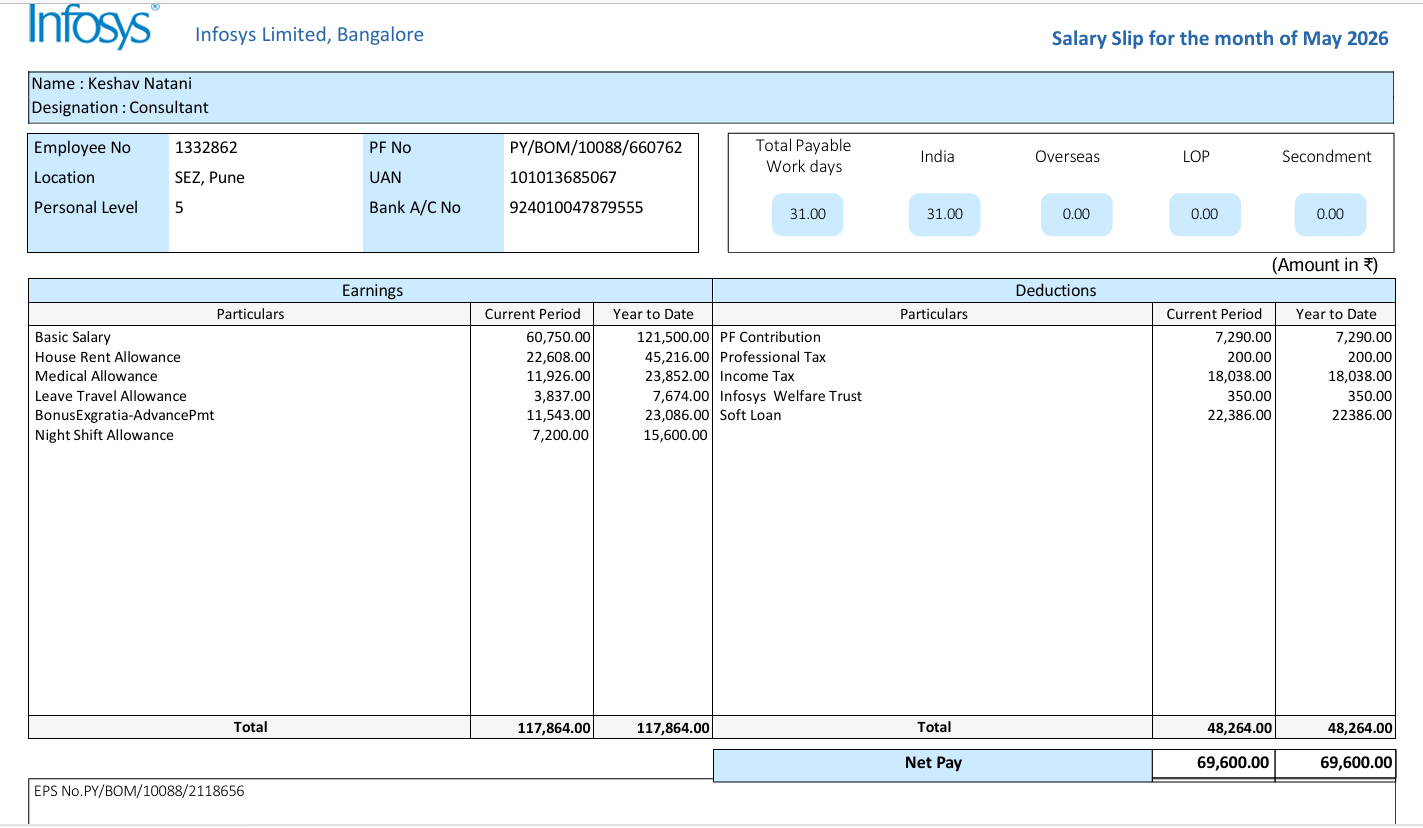This screenshot has width=1423, height=828.
Task: Select the UAN number 101013685067
Action: pyautogui.click(x=563, y=177)
